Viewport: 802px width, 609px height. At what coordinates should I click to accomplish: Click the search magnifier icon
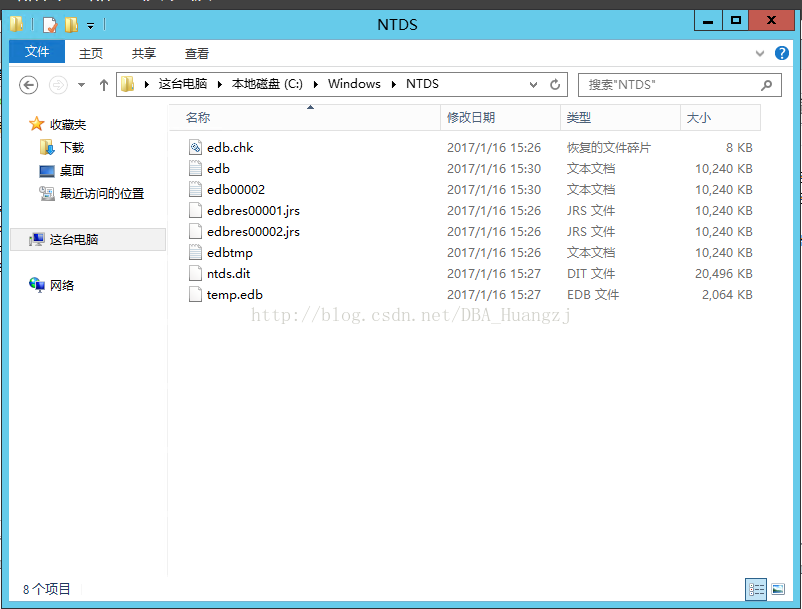[x=766, y=85]
